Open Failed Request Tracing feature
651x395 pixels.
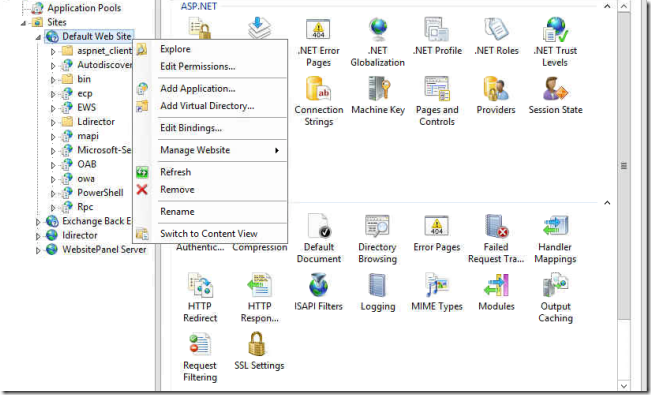(x=496, y=239)
